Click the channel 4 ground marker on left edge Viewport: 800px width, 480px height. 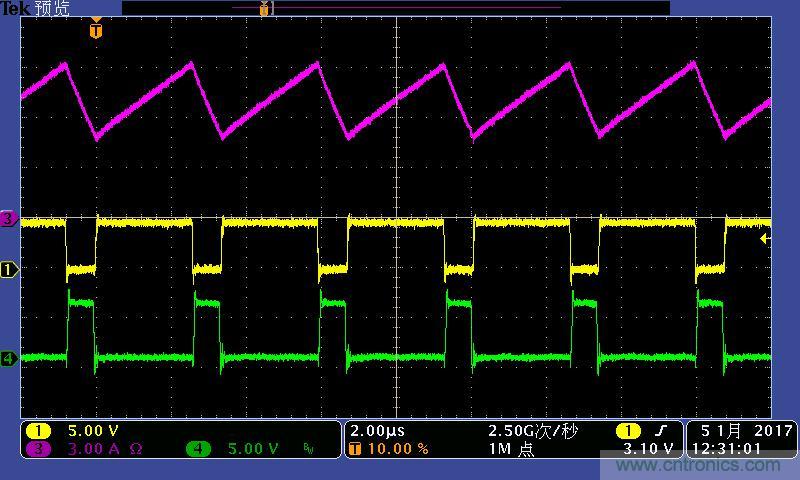click(x=9, y=358)
